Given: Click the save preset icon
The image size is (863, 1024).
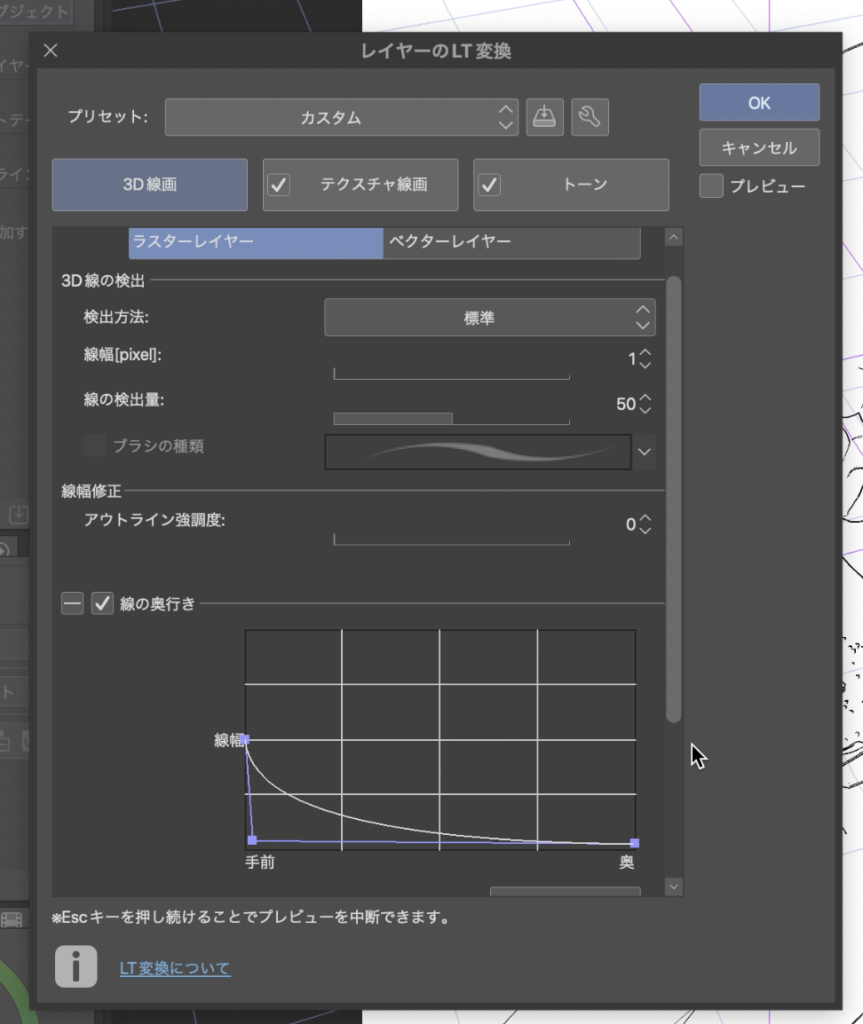Looking at the screenshot, I should tap(544, 117).
